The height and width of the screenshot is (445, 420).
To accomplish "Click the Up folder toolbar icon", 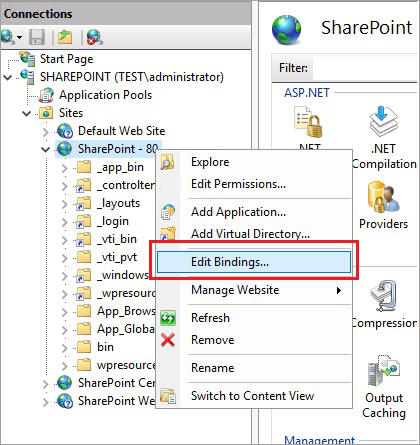I will [x=65, y=37].
